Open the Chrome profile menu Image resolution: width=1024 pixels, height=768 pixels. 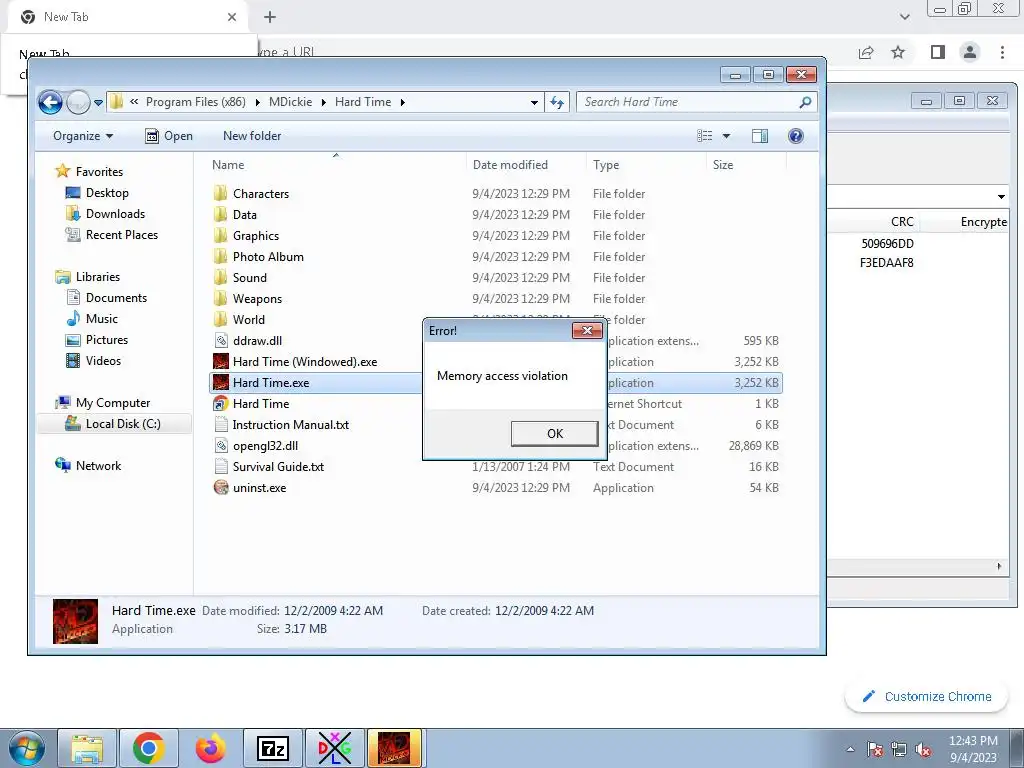pyautogui.click(x=970, y=52)
